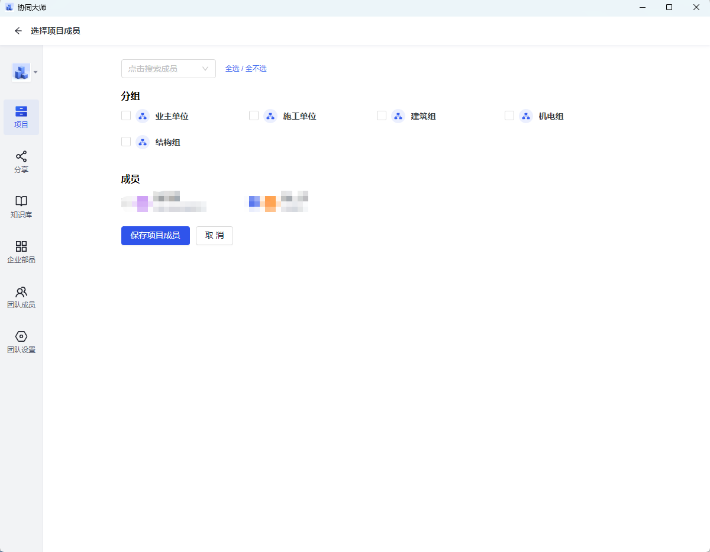The image size is (710, 552).
Task: Open 团队设置 (Team settings) in the sidebar
Action: coord(21,341)
